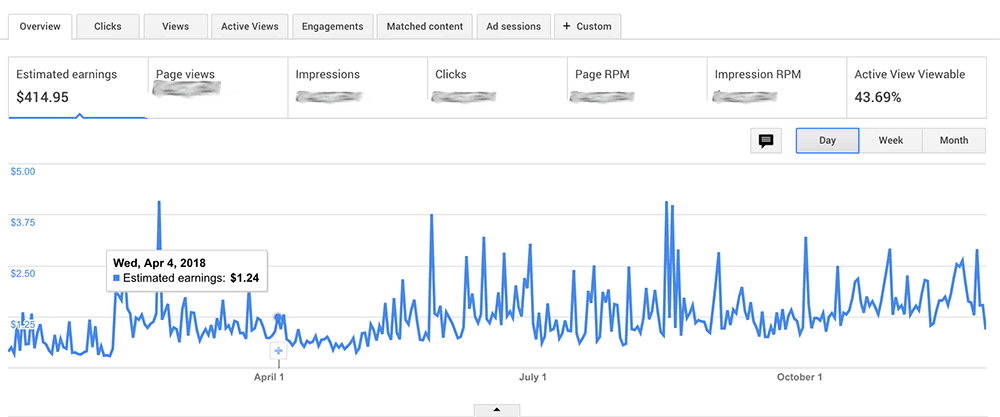Open the Clicks report tab
Image resolution: width=1000 pixels, height=417 pixels.
pyautogui.click(x=108, y=26)
